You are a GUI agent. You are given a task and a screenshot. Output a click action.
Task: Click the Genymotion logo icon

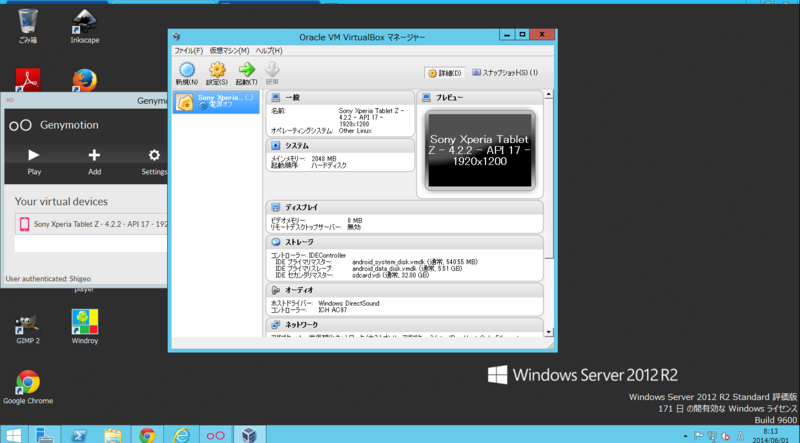20,125
